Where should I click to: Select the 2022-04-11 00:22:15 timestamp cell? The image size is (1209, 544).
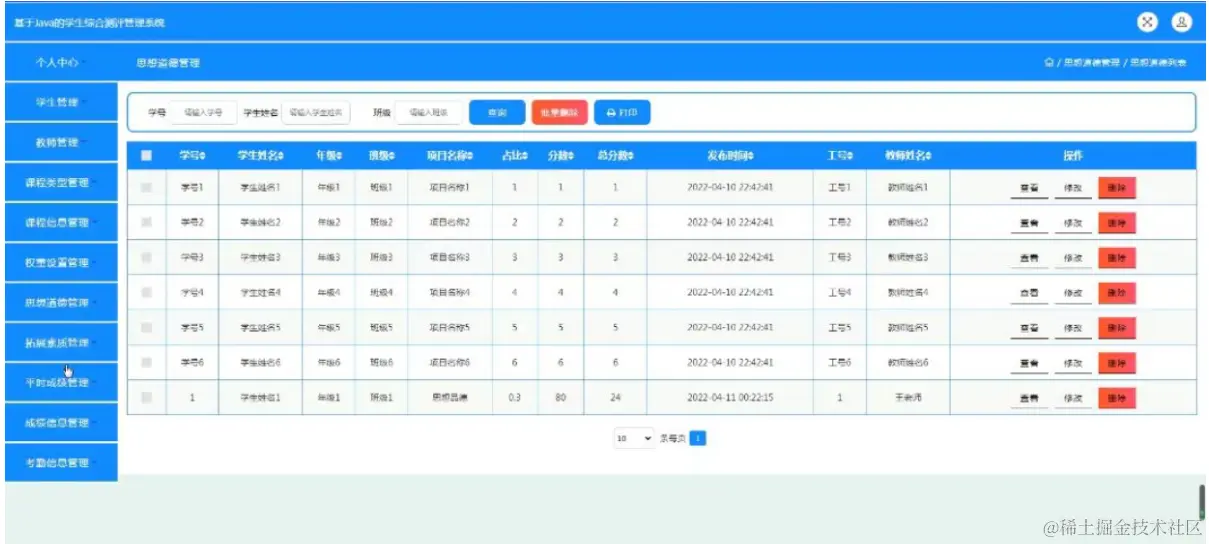tap(730, 398)
